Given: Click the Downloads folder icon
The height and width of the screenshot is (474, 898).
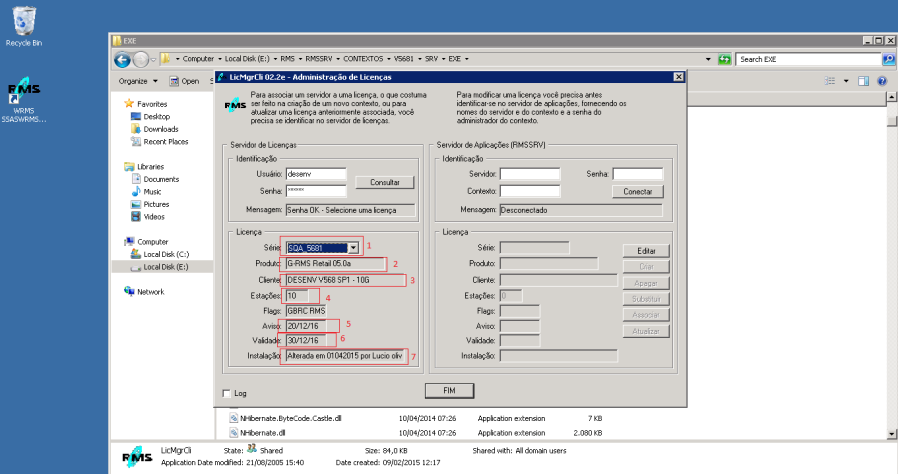Looking at the screenshot, I should (x=136, y=129).
